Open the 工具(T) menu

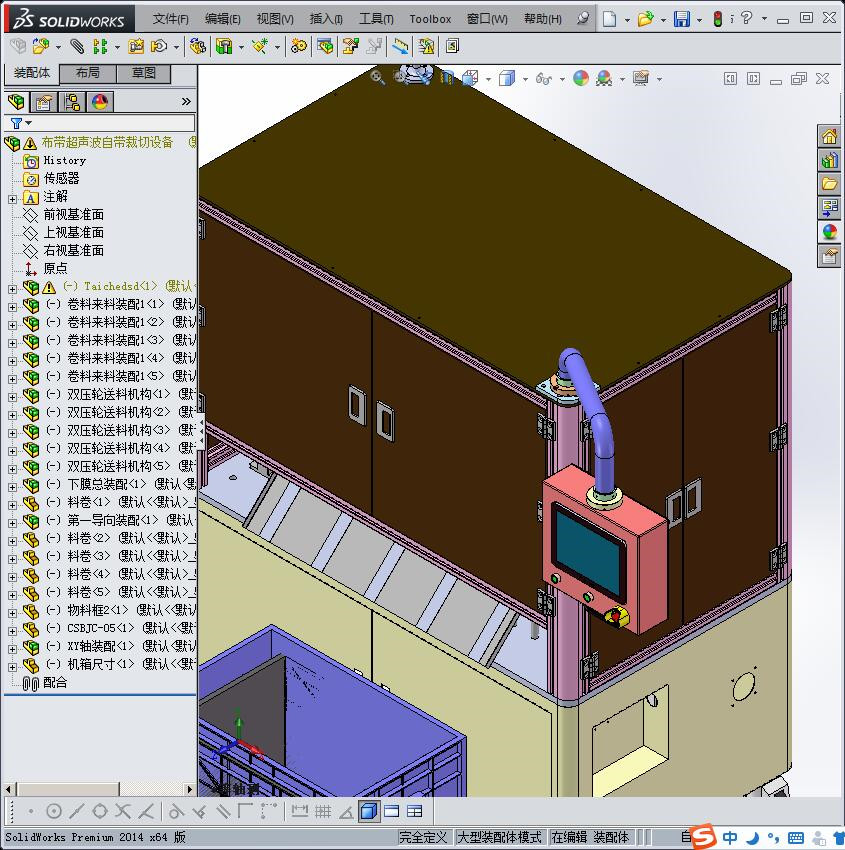pyautogui.click(x=376, y=19)
